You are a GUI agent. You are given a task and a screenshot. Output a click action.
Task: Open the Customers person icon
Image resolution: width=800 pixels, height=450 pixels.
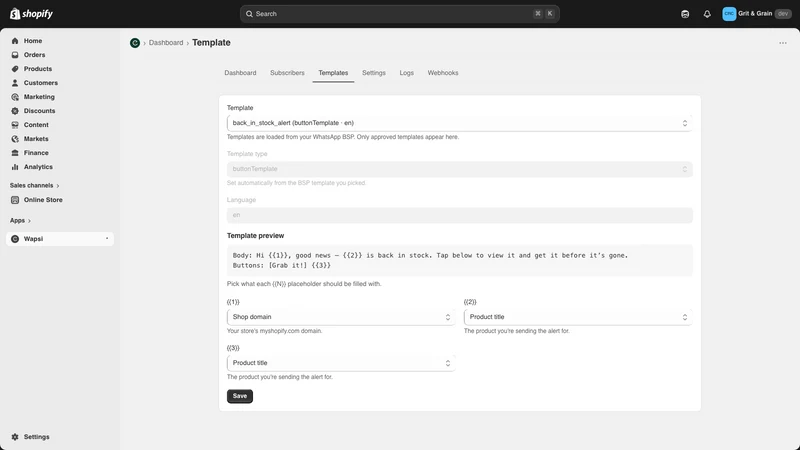(x=15, y=83)
